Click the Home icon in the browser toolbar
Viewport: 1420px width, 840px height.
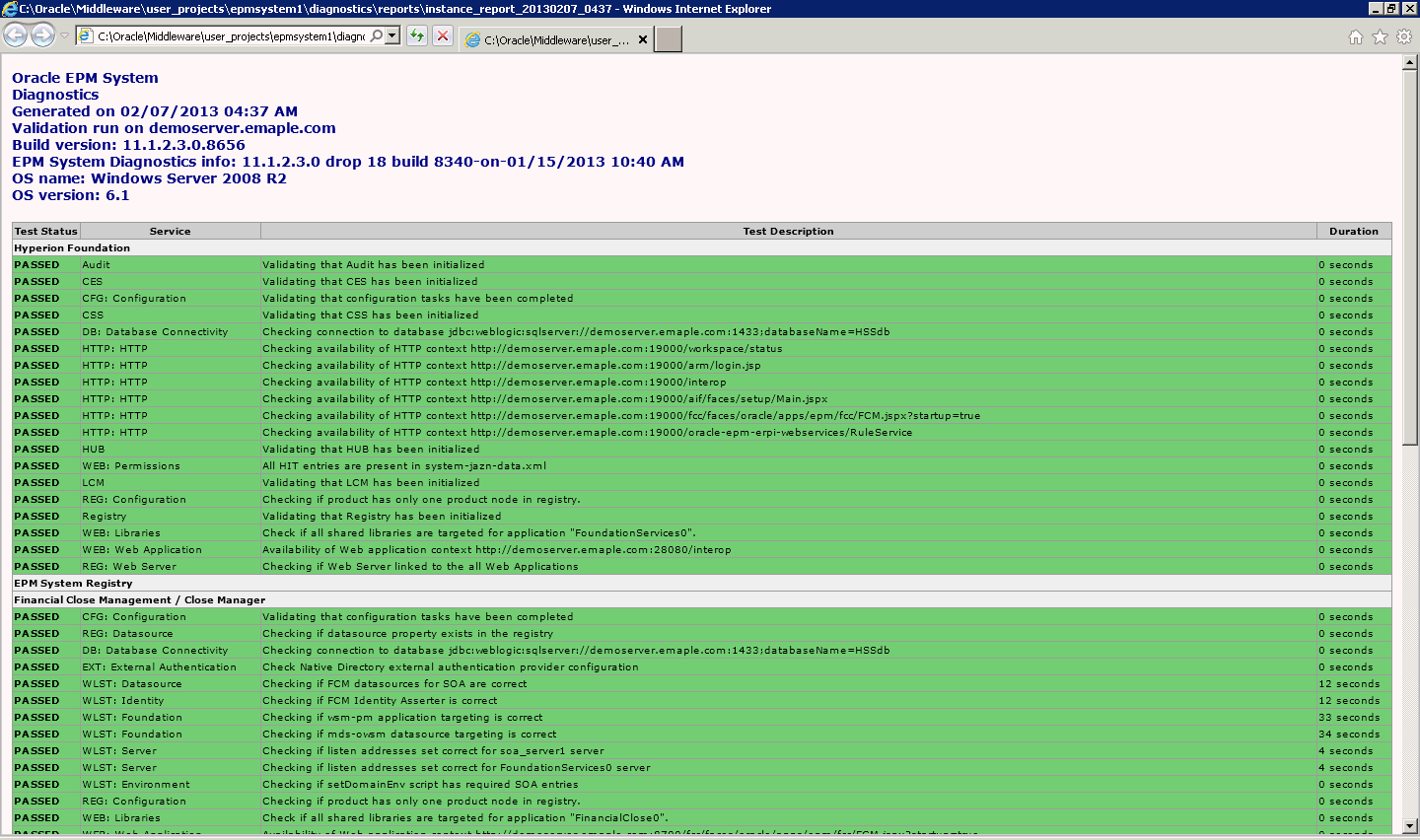(x=1356, y=36)
